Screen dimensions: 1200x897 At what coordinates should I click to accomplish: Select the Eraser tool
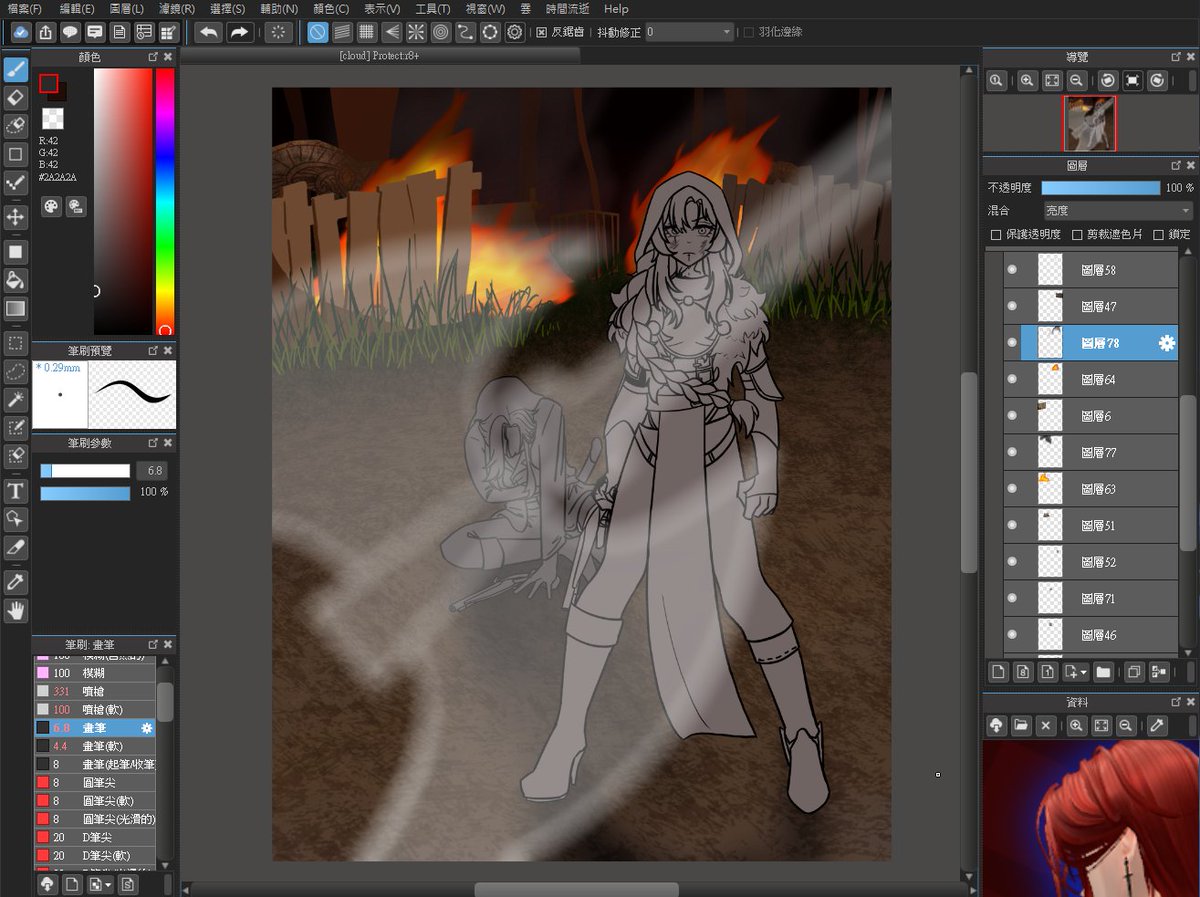[15, 98]
